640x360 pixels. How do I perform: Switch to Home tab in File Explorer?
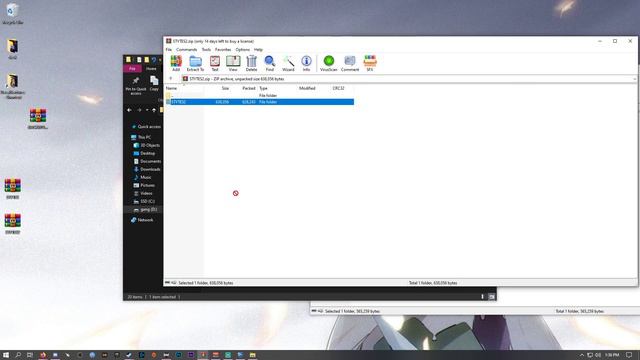click(151, 69)
